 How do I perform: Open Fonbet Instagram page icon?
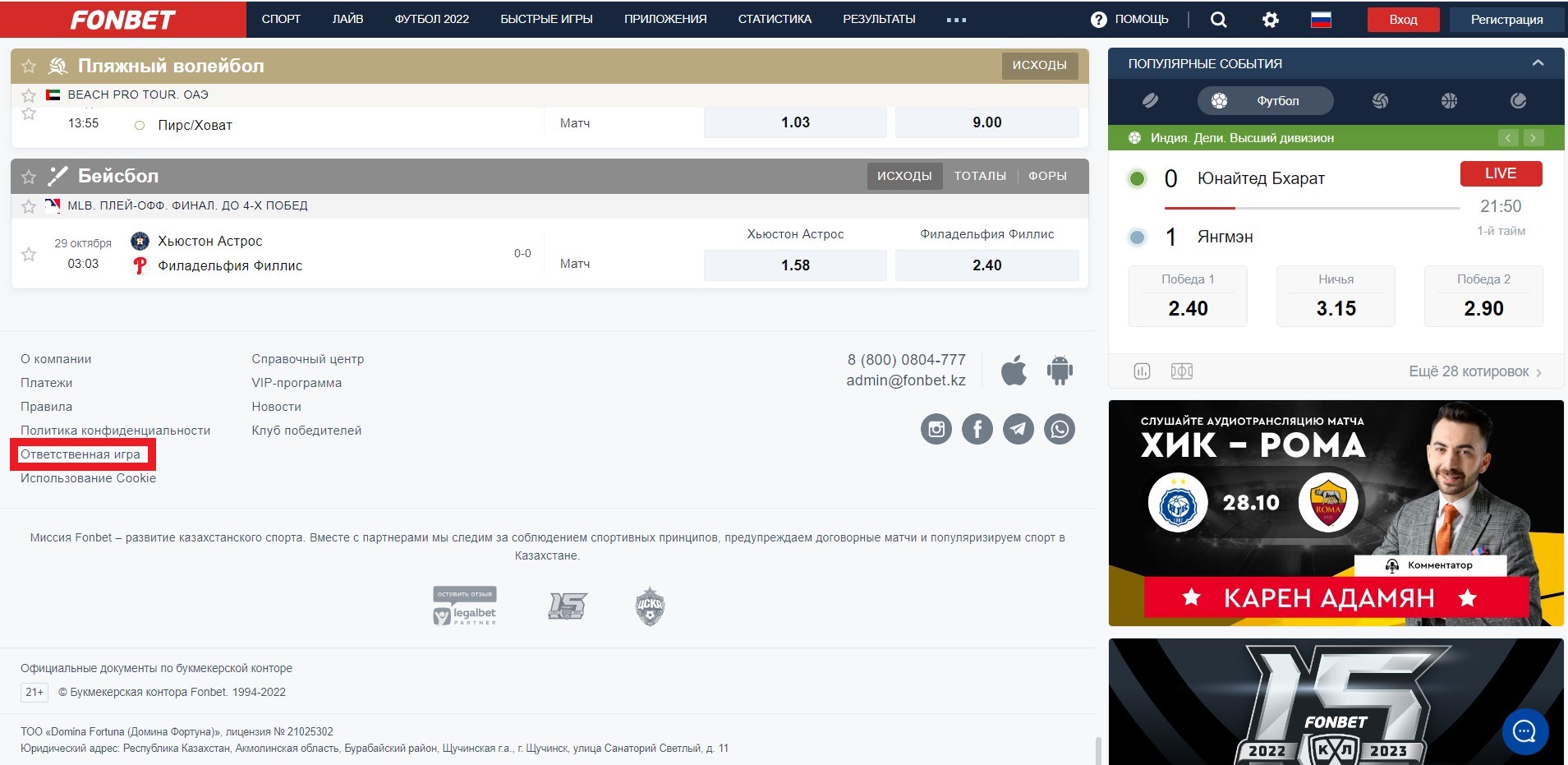936,429
